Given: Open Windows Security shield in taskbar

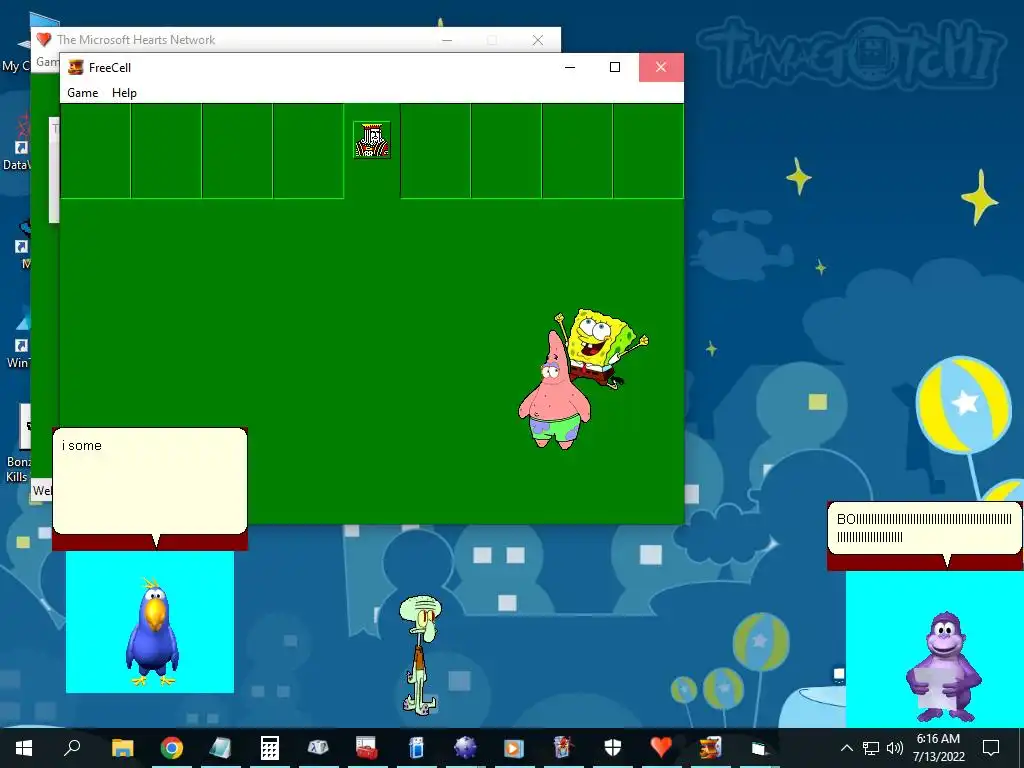Looking at the screenshot, I should pos(612,748).
